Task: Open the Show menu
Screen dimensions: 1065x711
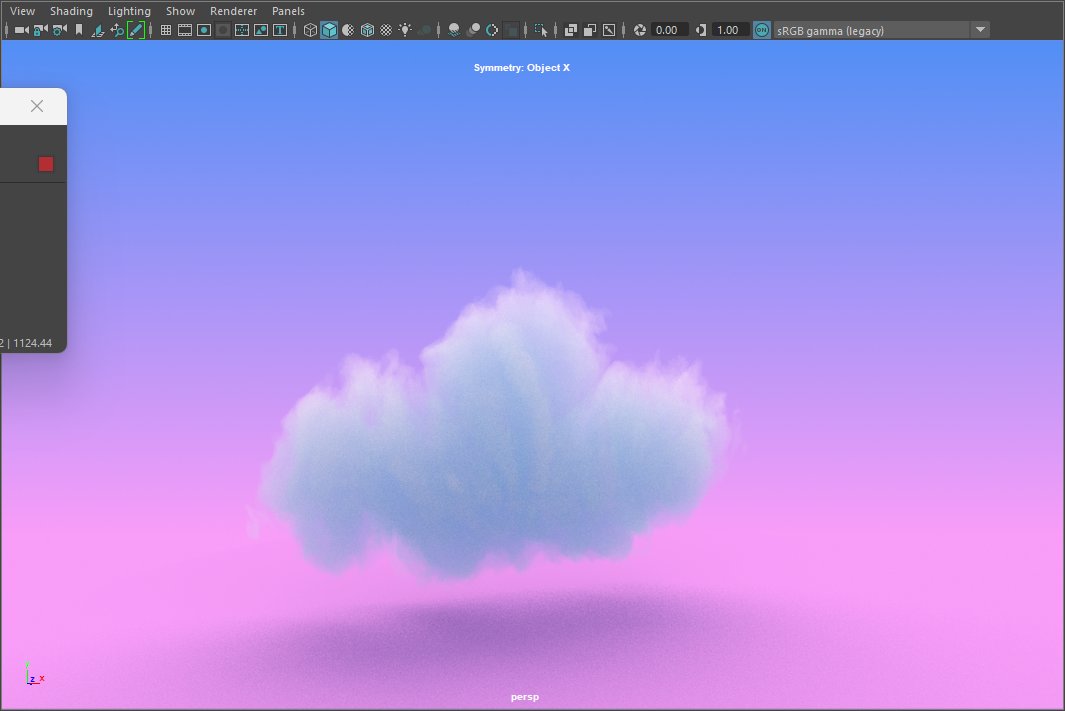Action: (x=180, y=11)
